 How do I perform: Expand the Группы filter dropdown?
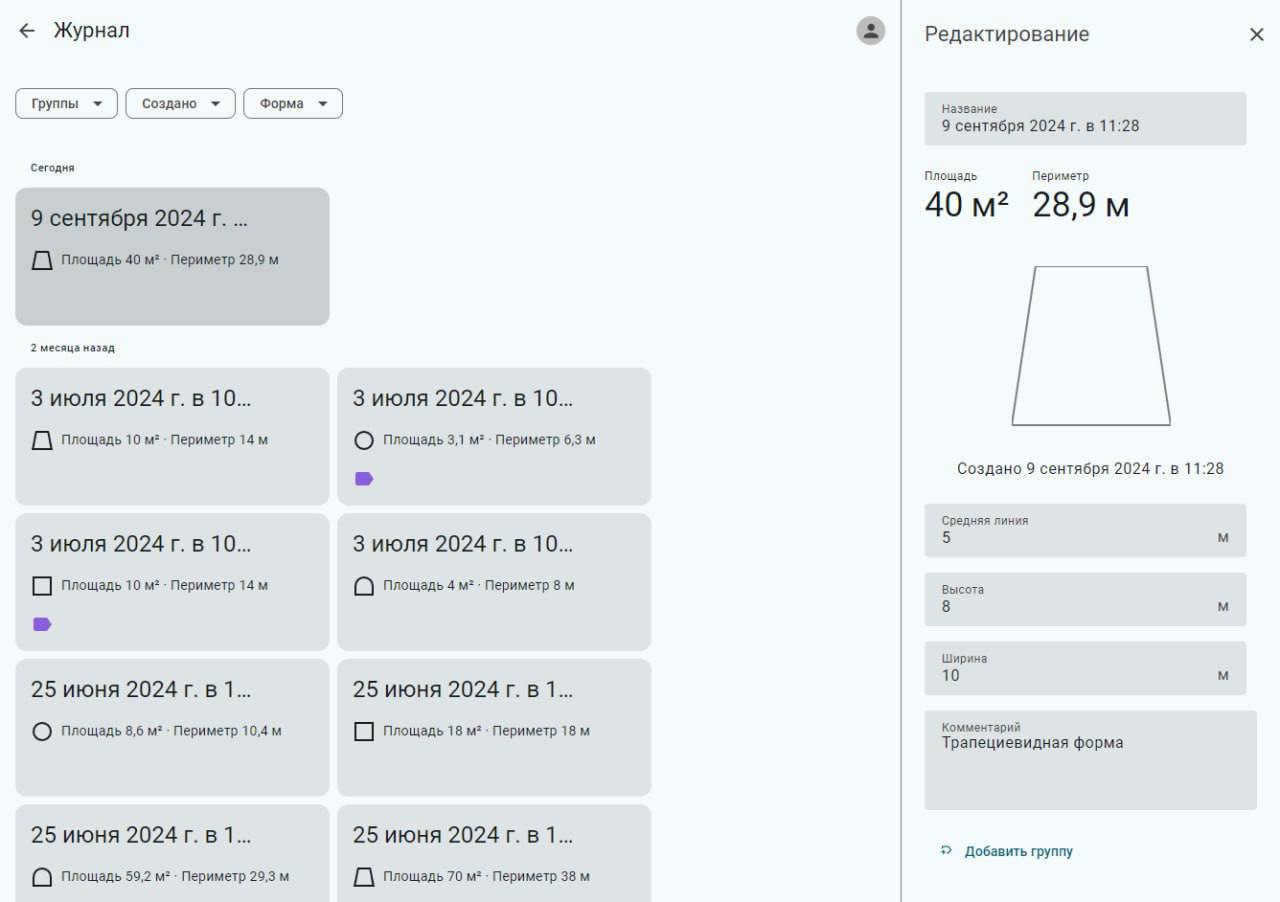[66, 104]
